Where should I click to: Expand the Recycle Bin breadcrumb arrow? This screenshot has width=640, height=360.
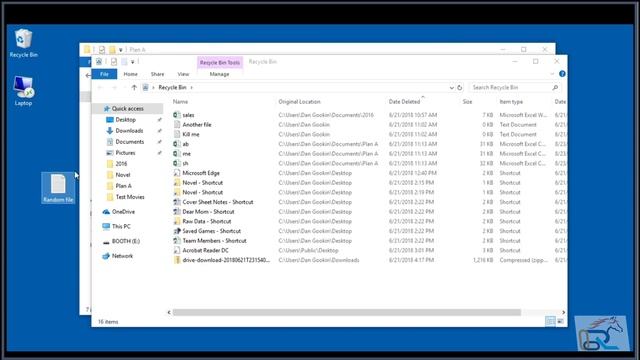click(x=191, y=87)
